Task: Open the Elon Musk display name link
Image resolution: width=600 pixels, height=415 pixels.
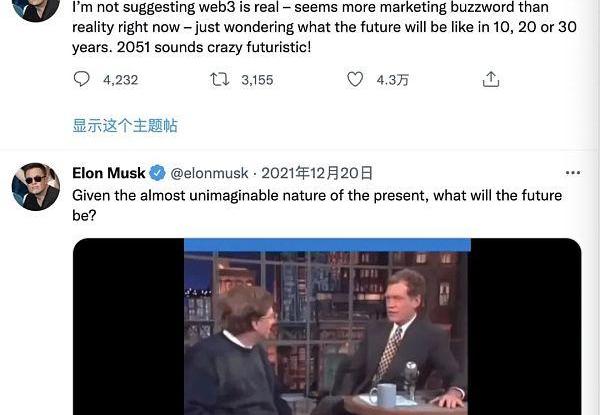Action: pyautogui.click(x=109, y=173)
